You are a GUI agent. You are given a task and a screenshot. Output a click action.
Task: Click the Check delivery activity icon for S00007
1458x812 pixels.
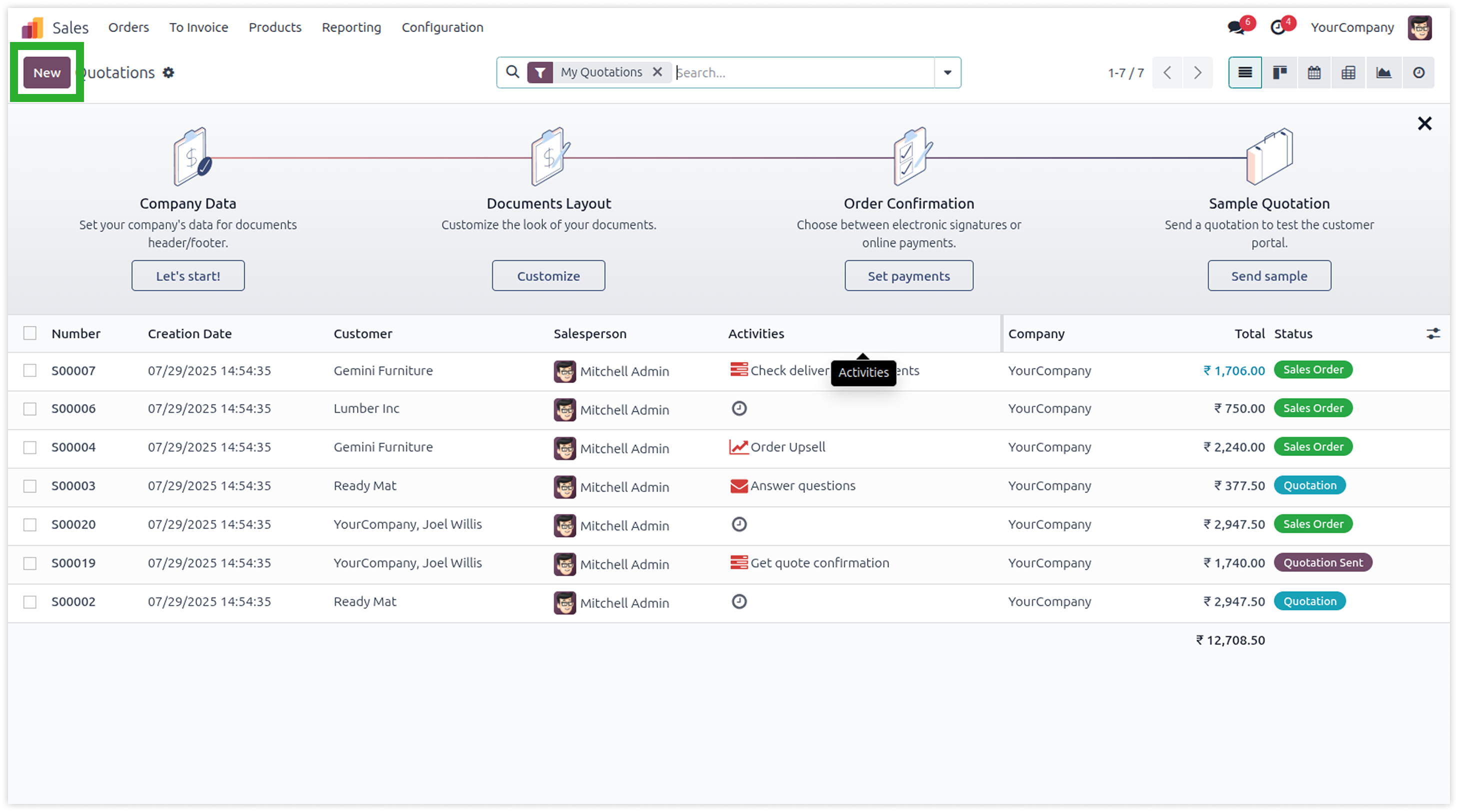tap(738, 370)
